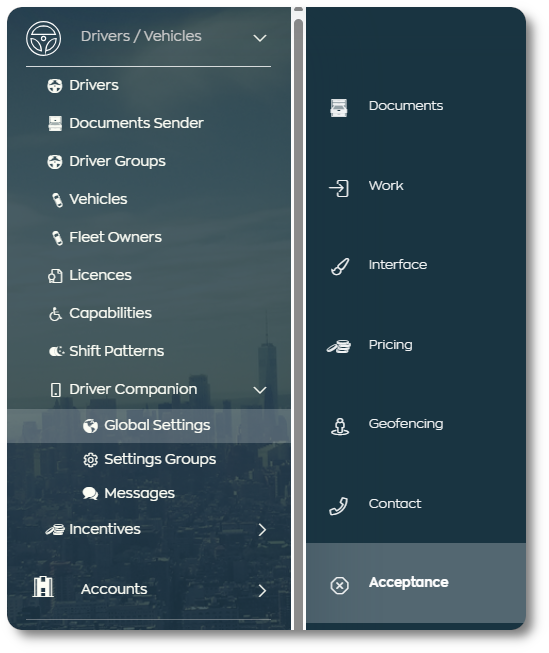Click the Accounts building icon
Viewport: 549px width, 653px height.
pyautogui.click(x=43, y=586)
